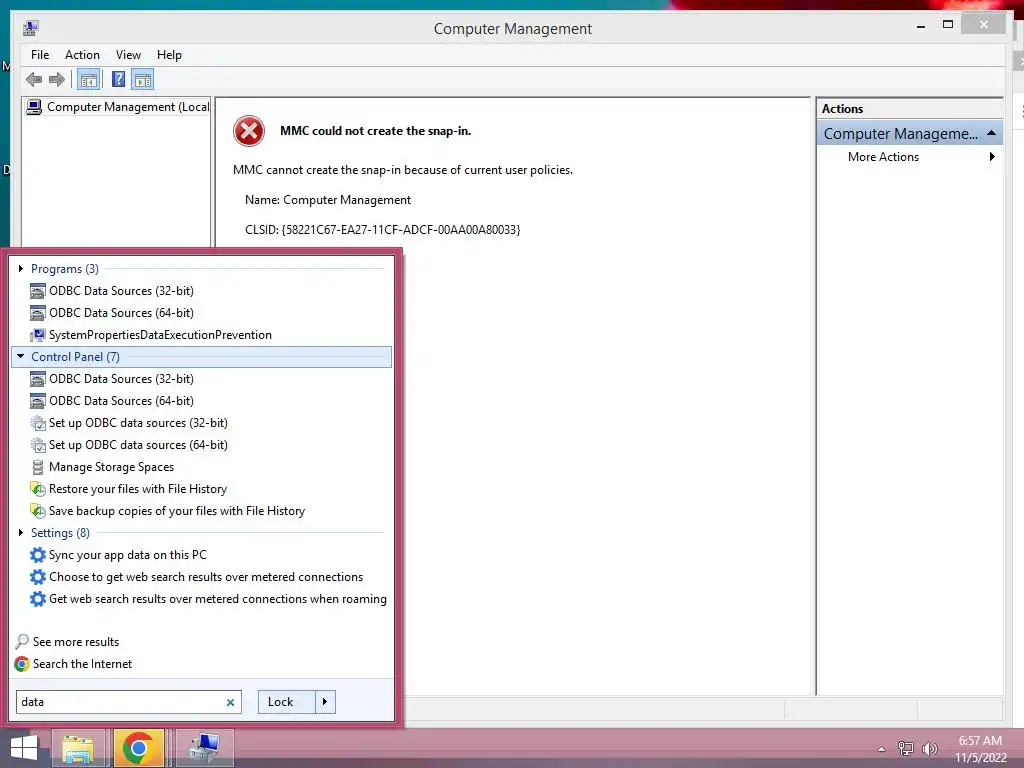
Task: Click the volume speaker tray icon
Action: [930, 749]
